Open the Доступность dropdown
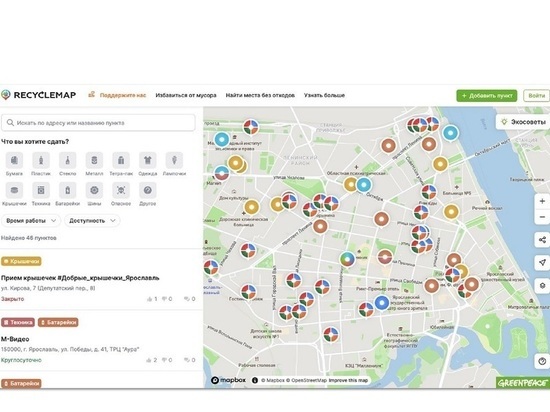 pyautogui.click(x=92, y=221)
